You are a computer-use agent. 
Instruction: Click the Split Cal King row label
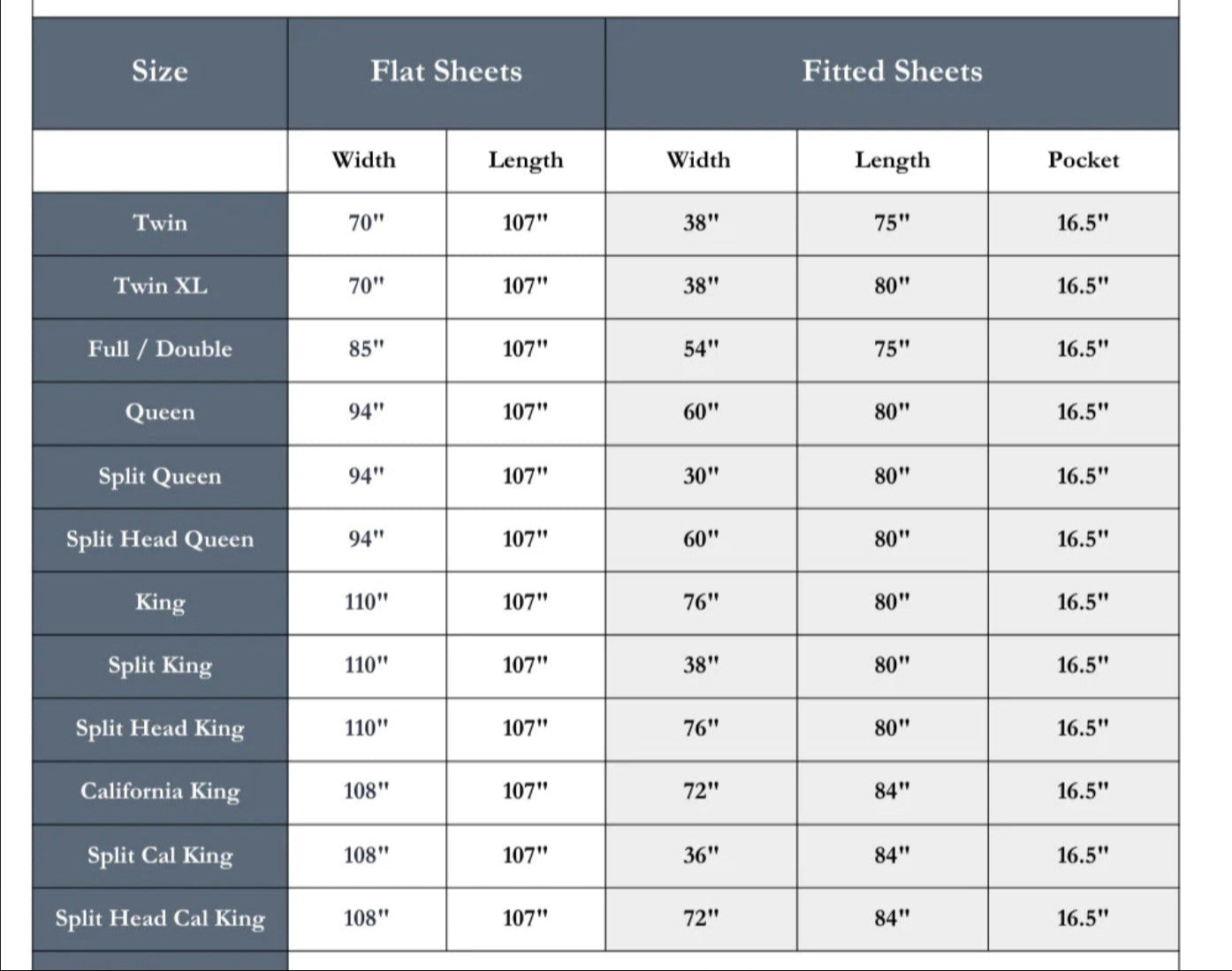(x=160, y=855)
